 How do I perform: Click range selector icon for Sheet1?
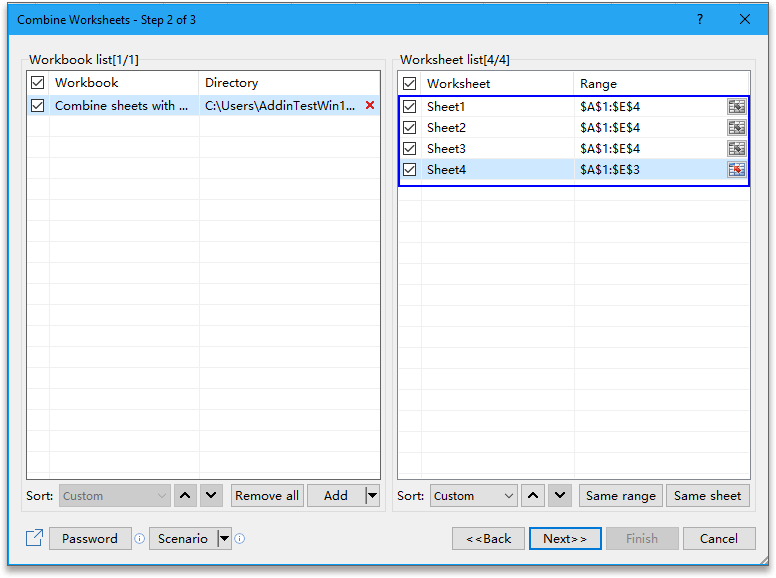pyautogui.click(x=736, y=106)
